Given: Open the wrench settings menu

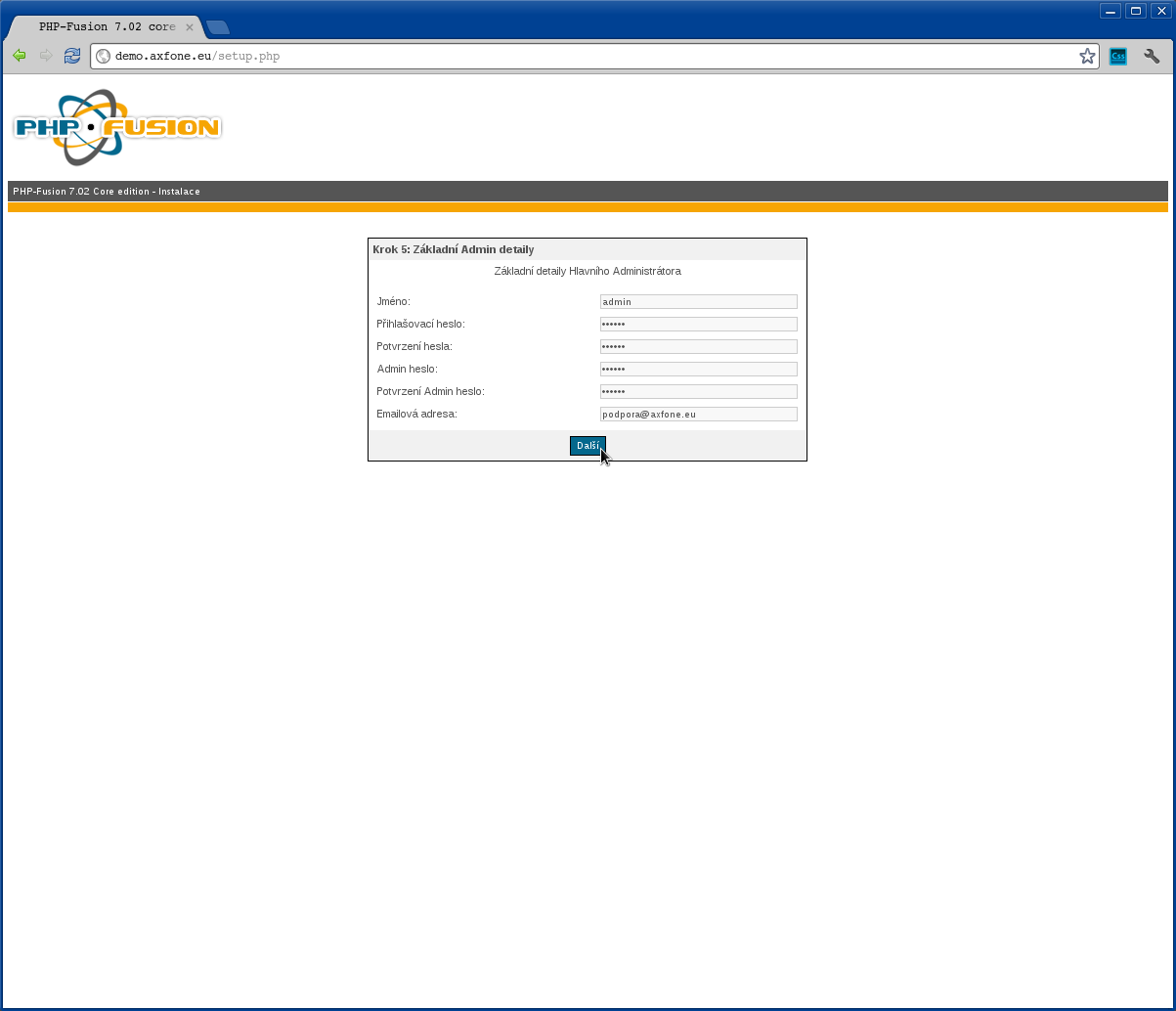Looking at the screenshot, I should coord(1152,56).
